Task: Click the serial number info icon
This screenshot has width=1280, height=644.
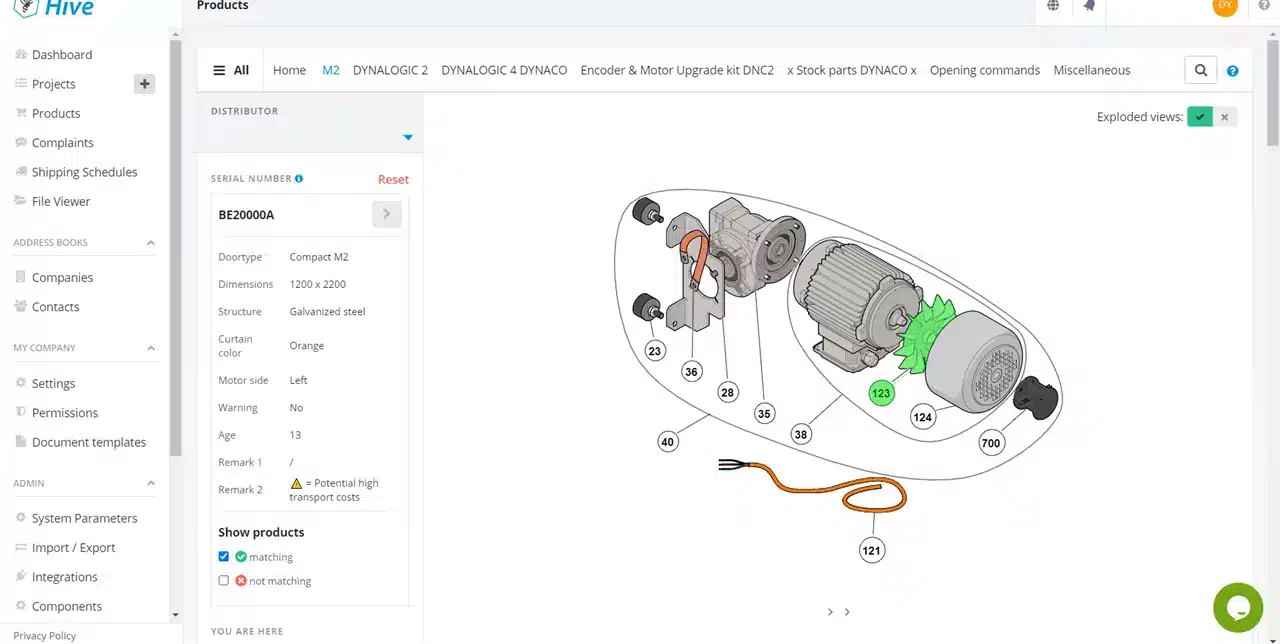Action: (x=299, y=179)
